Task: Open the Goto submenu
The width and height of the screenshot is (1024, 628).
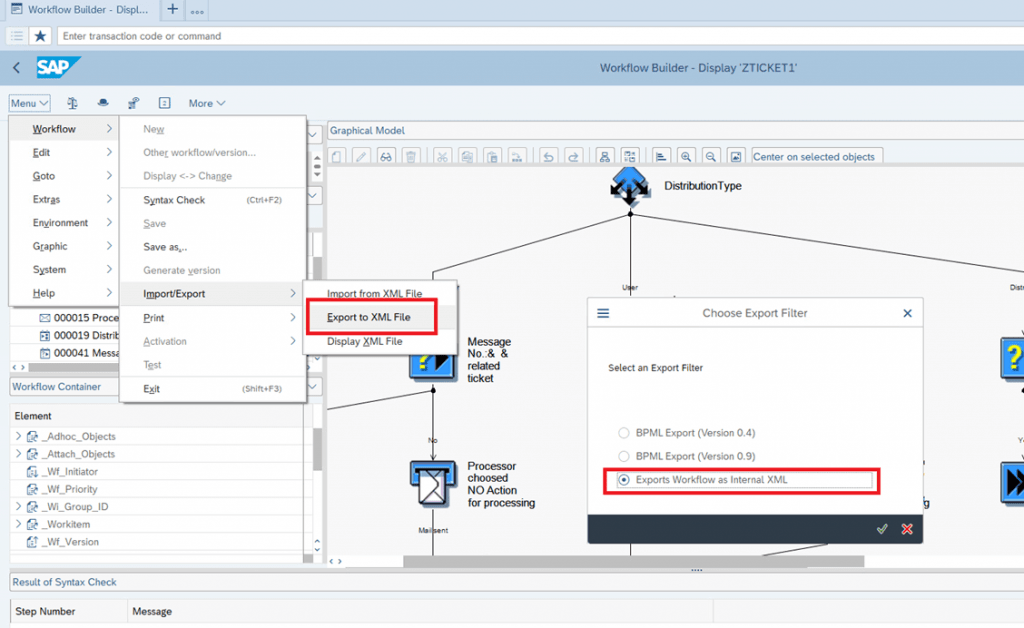Action: pyautogui.click(x=64, y=176)
